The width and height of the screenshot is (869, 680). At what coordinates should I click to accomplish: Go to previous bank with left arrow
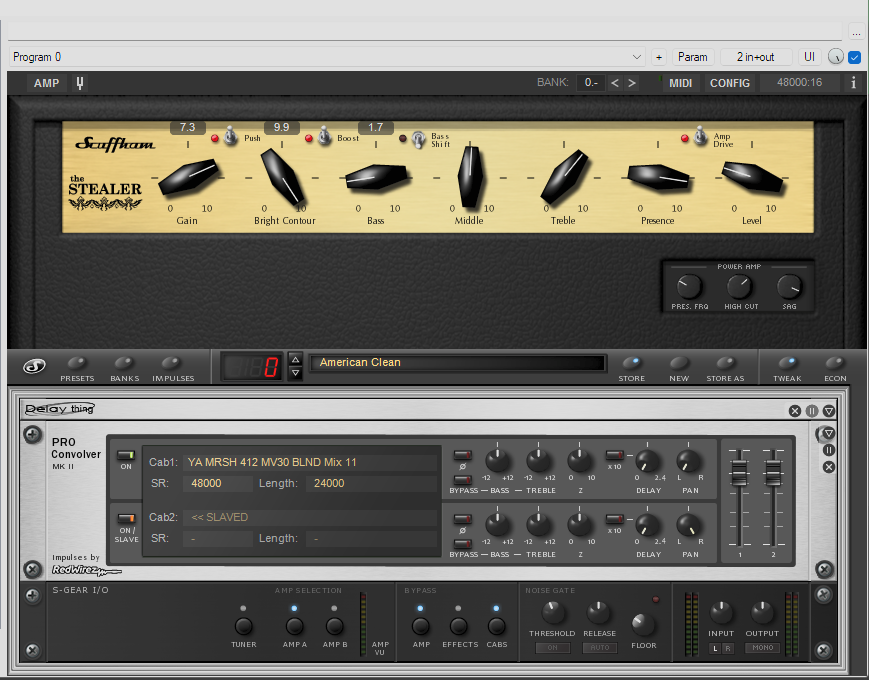point(615,83)
